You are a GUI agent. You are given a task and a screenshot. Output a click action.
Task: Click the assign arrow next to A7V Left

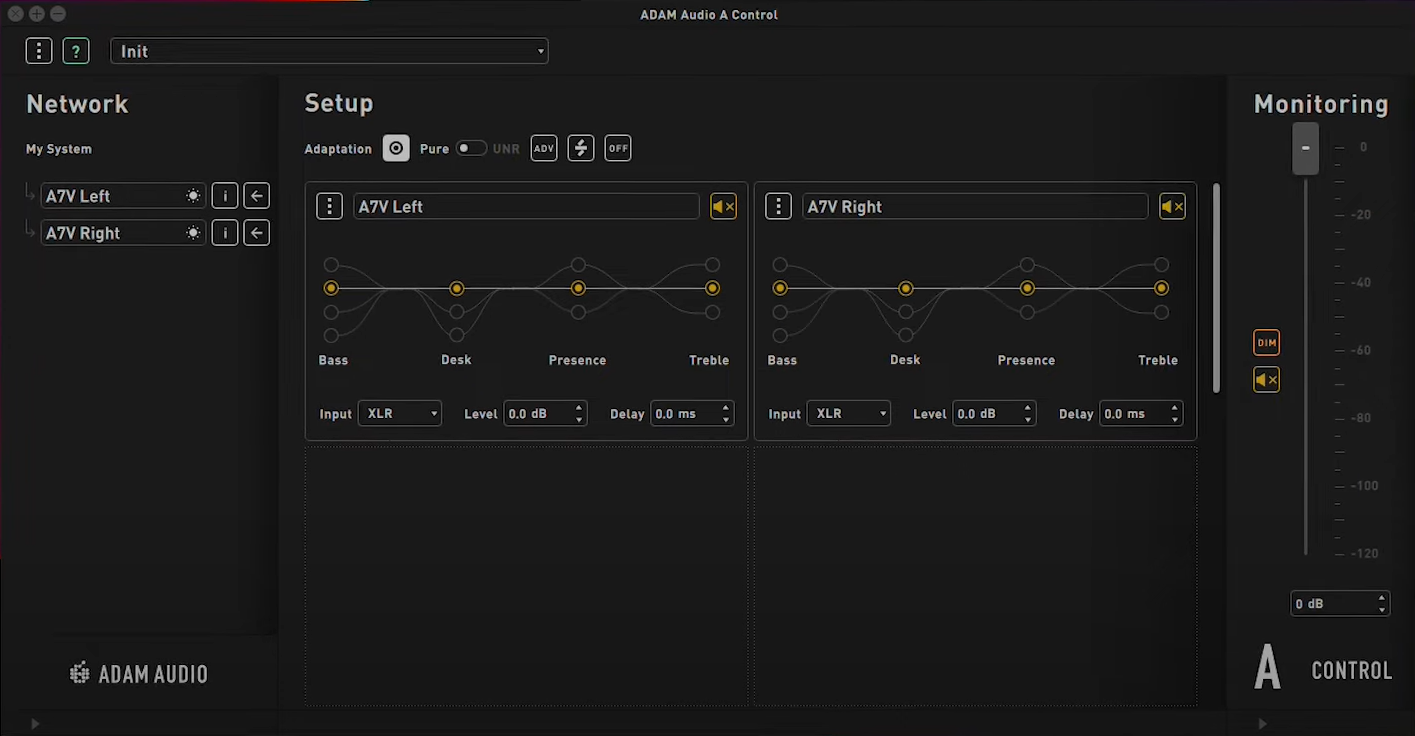[x=256, y=195]
